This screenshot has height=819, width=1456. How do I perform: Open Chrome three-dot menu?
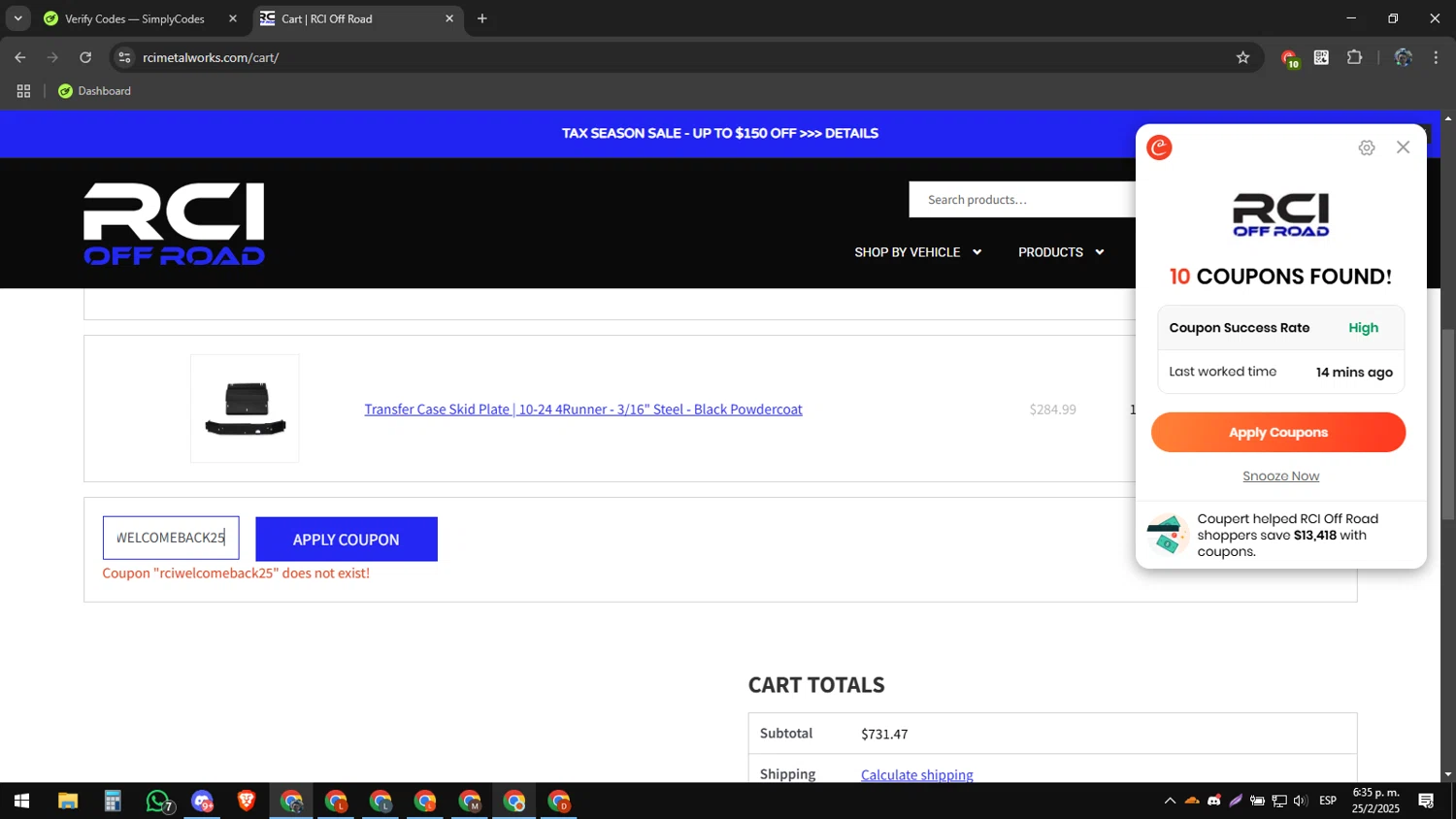click(1436, 57)
